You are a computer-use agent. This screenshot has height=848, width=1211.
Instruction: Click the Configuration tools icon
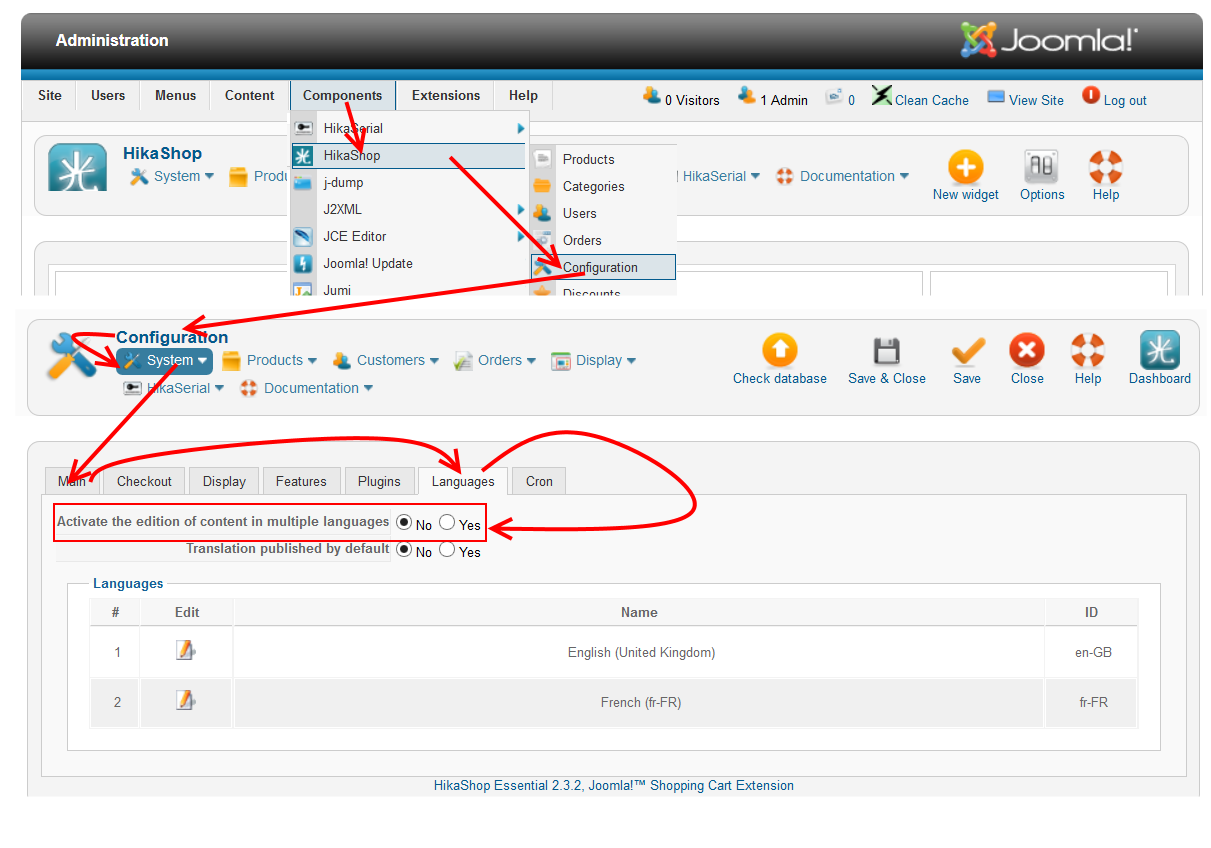(x=74, y=356)
